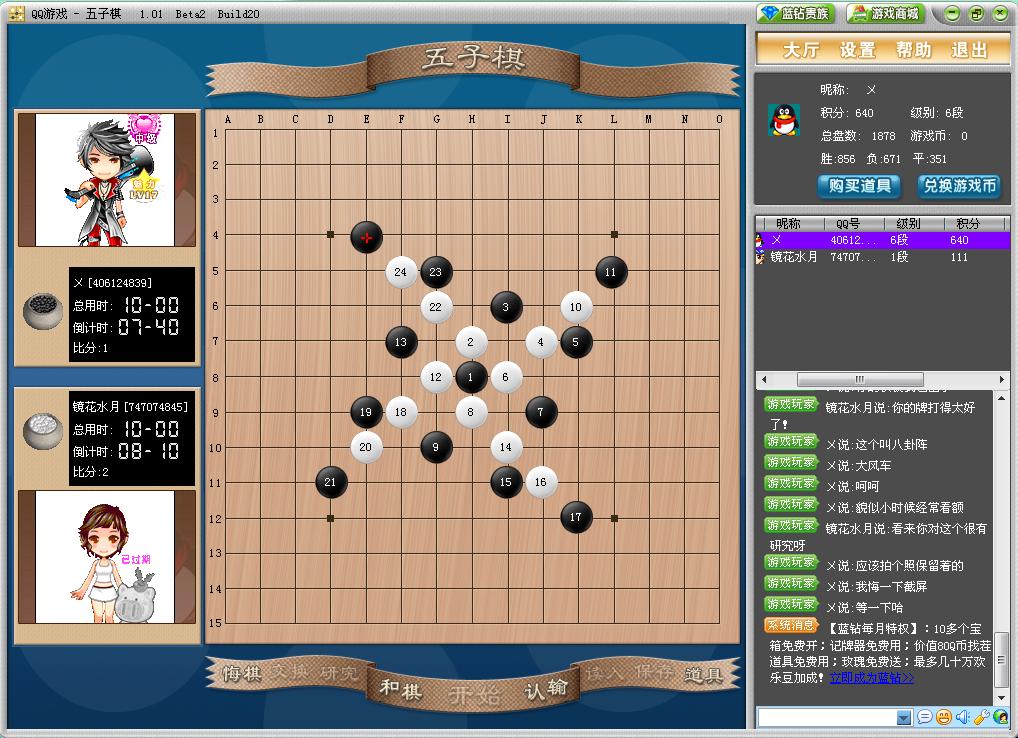Open the chat bubble quick-phrases icon
Viewport: 1018px width, 738px height.
pyautogui.click(x=925, y=717)
